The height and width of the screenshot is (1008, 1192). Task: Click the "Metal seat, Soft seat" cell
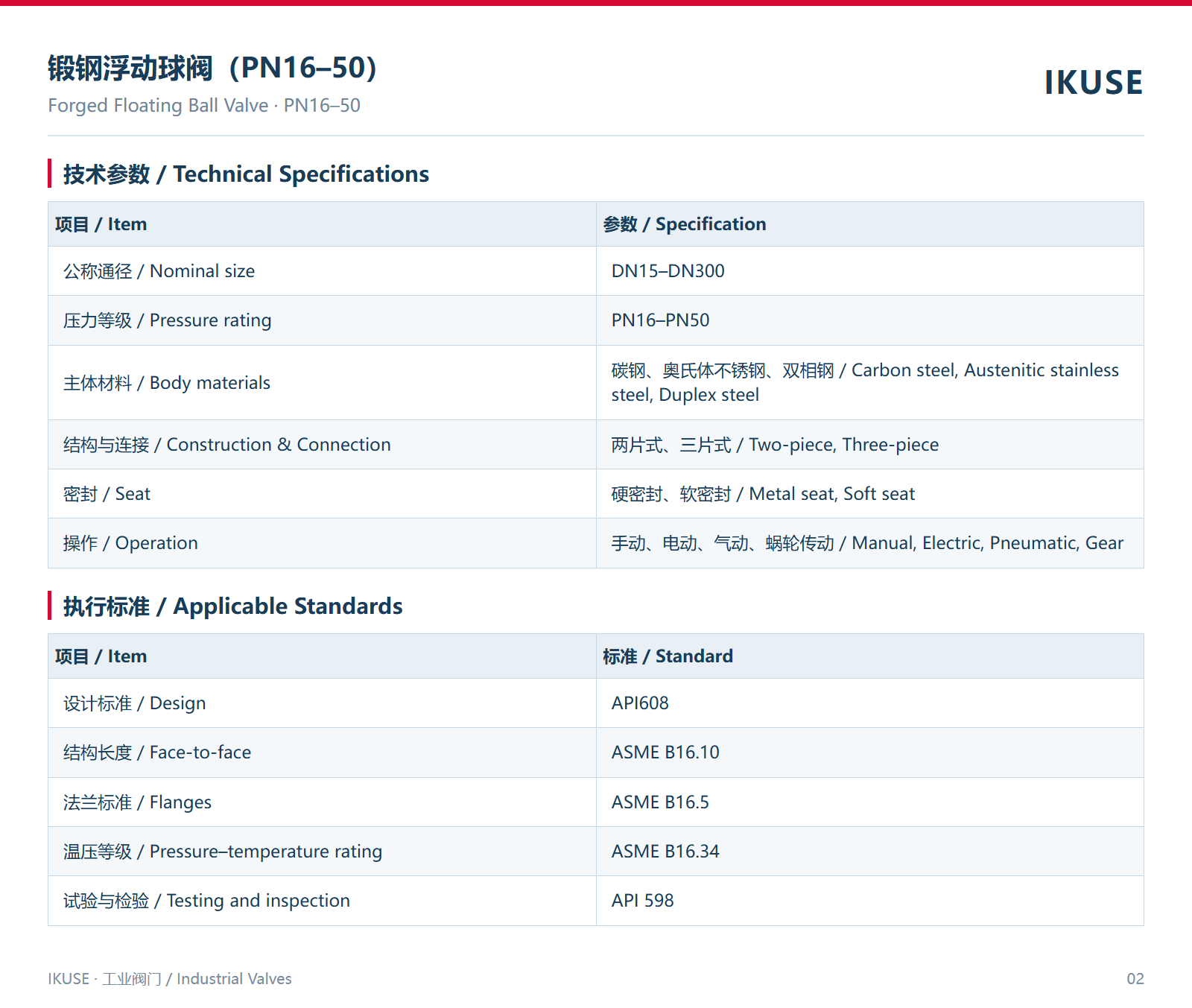(870, 494)
